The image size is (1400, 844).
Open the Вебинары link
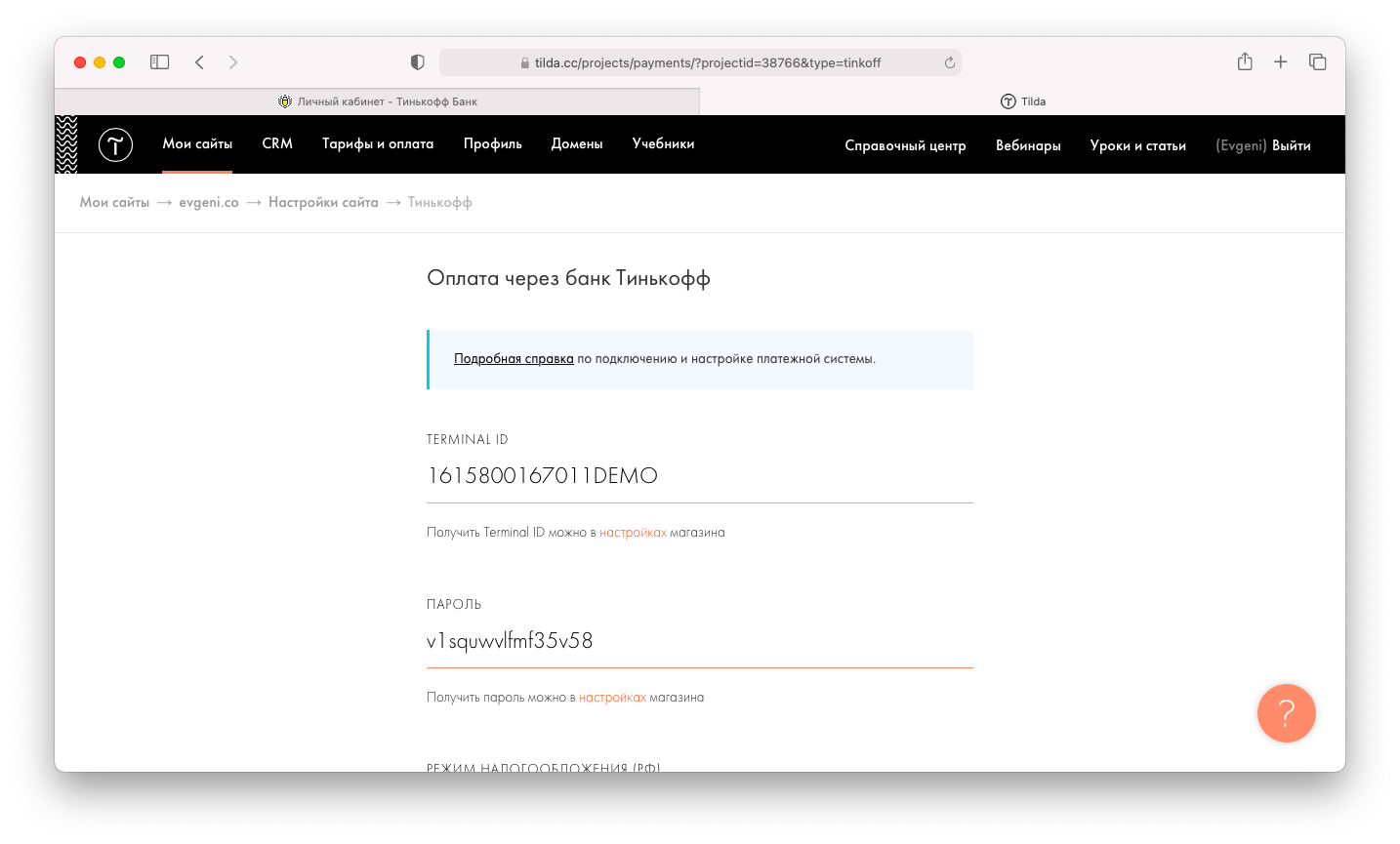(x=1028, y=145)
